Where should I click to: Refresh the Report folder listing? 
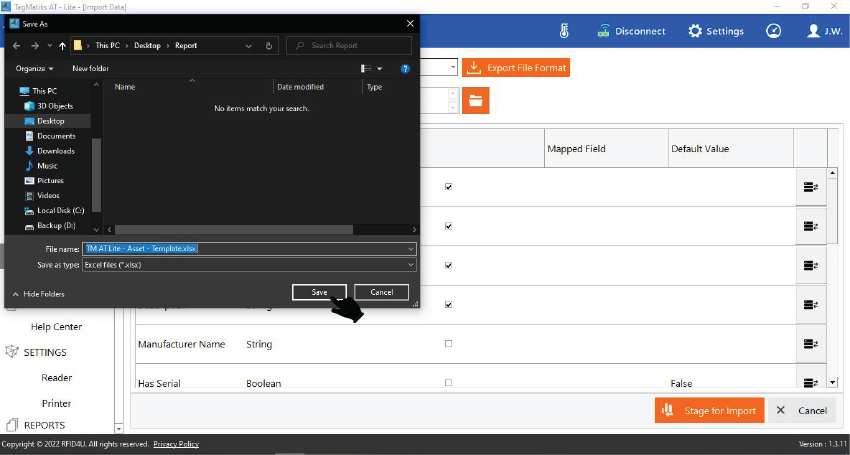coord(269,46)
